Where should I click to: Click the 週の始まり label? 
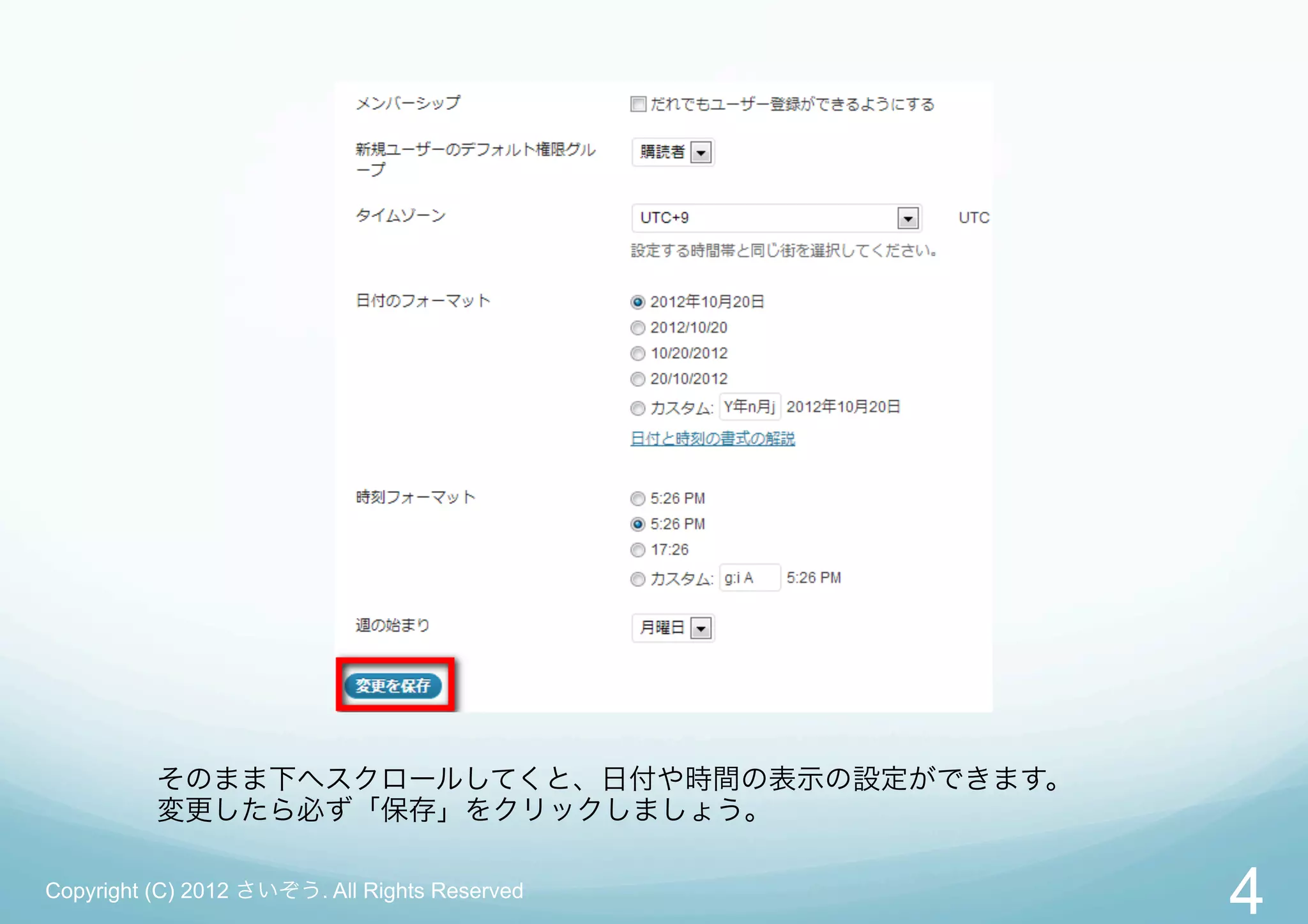392,625
